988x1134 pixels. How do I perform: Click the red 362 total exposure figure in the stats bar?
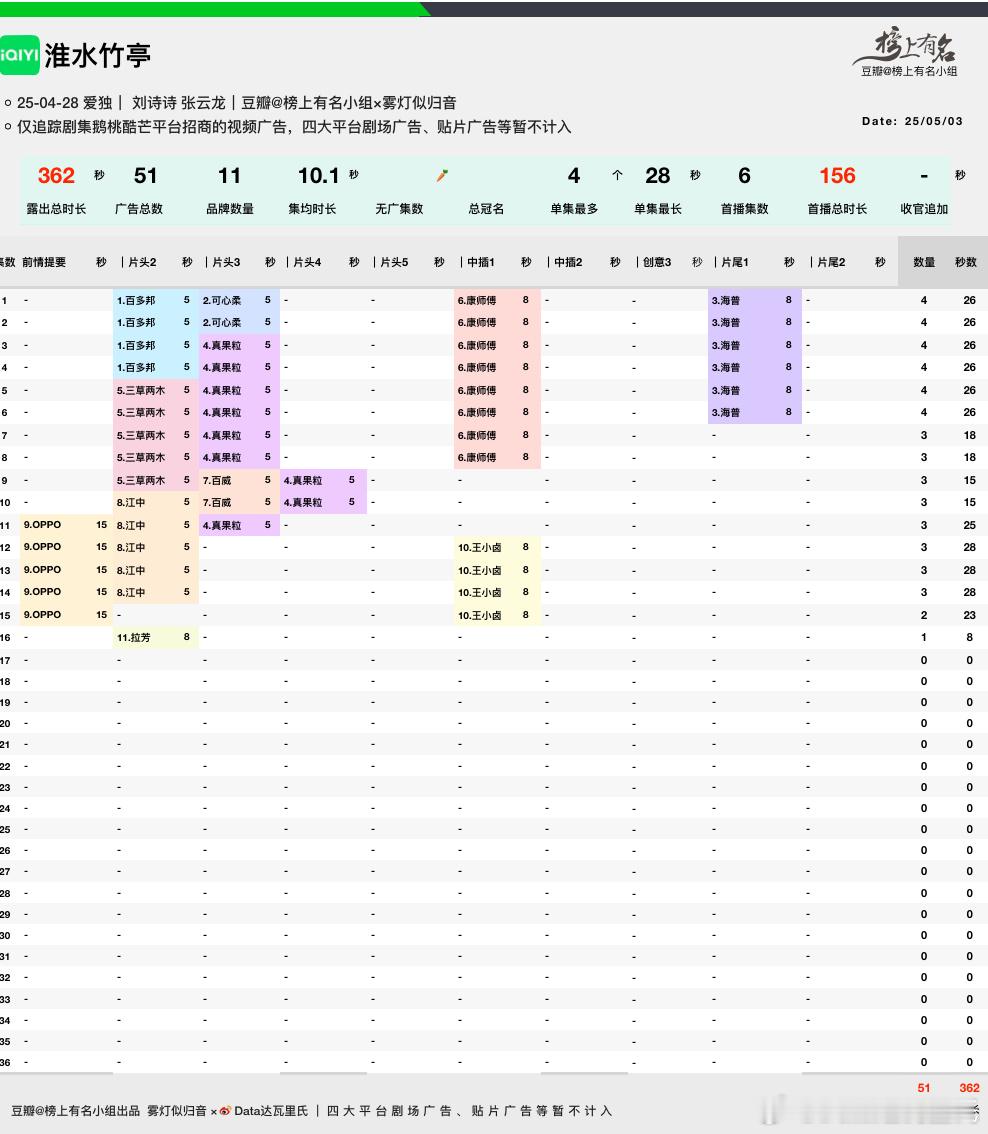pos(56,175)
